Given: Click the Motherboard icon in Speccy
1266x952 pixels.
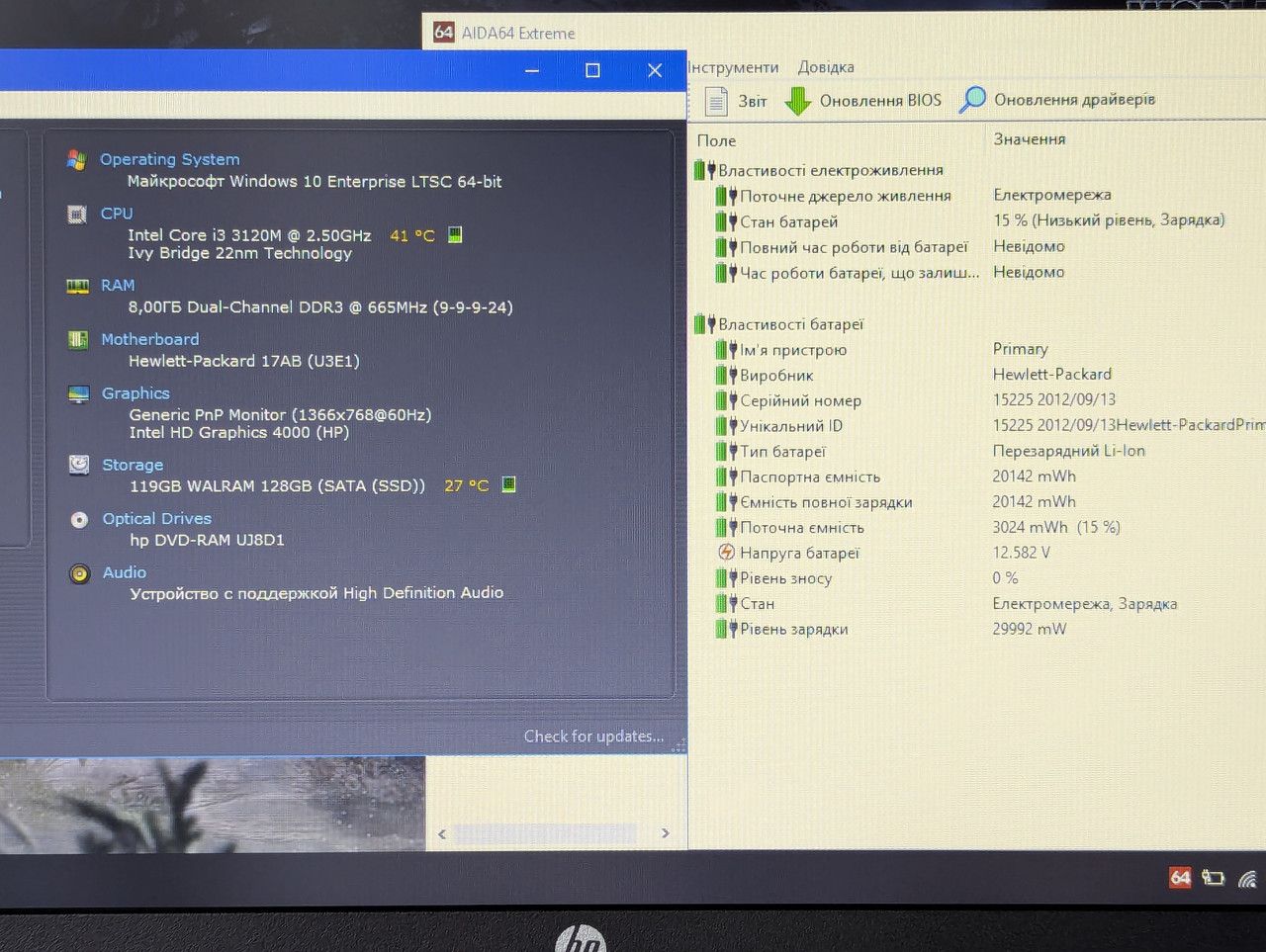Looking at the screenshot, I should (x=77, y=339).
